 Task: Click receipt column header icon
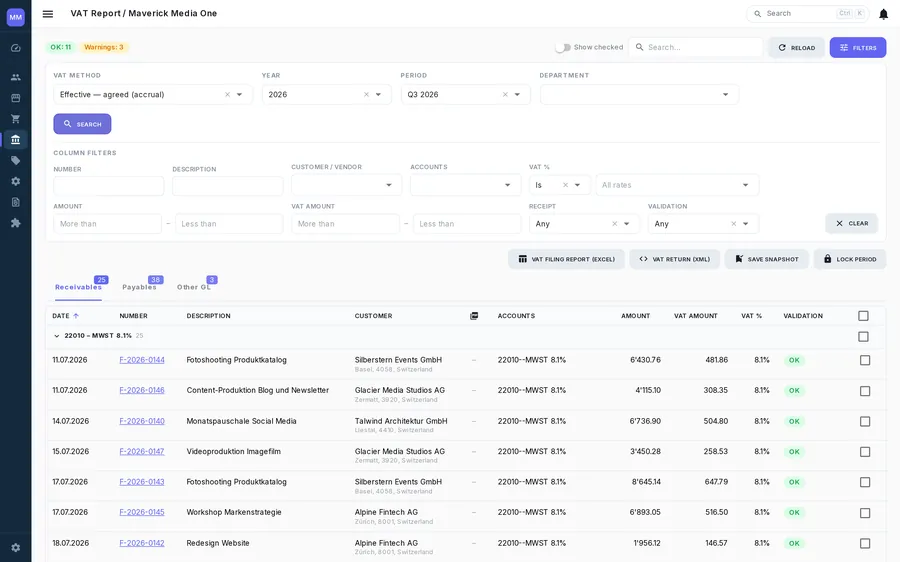point(474,316)
